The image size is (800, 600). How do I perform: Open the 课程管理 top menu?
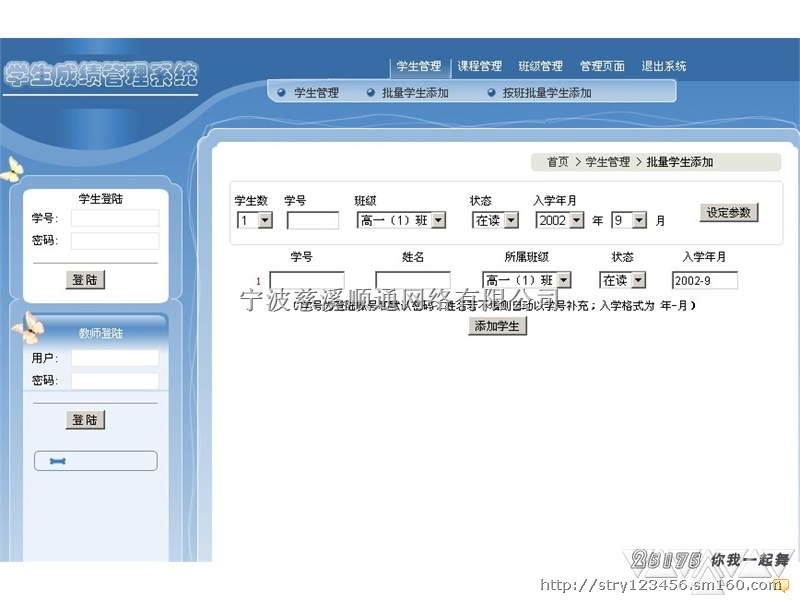point(480,67)
